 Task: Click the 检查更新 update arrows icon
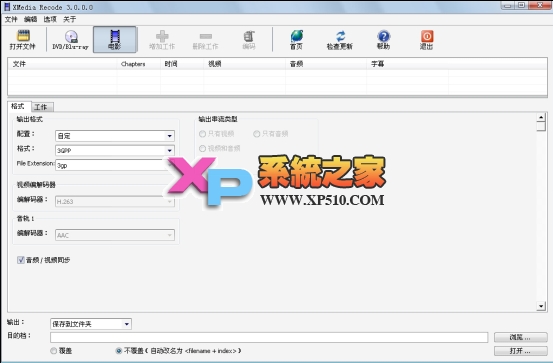(x=340, y=39)
